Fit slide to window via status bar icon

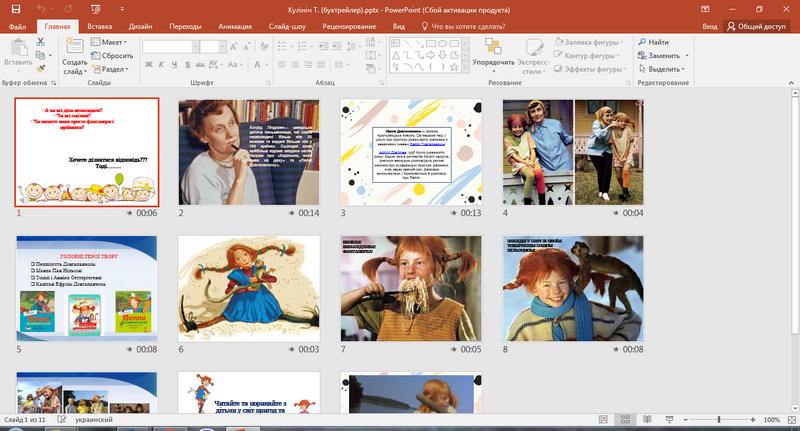(791, 421)
